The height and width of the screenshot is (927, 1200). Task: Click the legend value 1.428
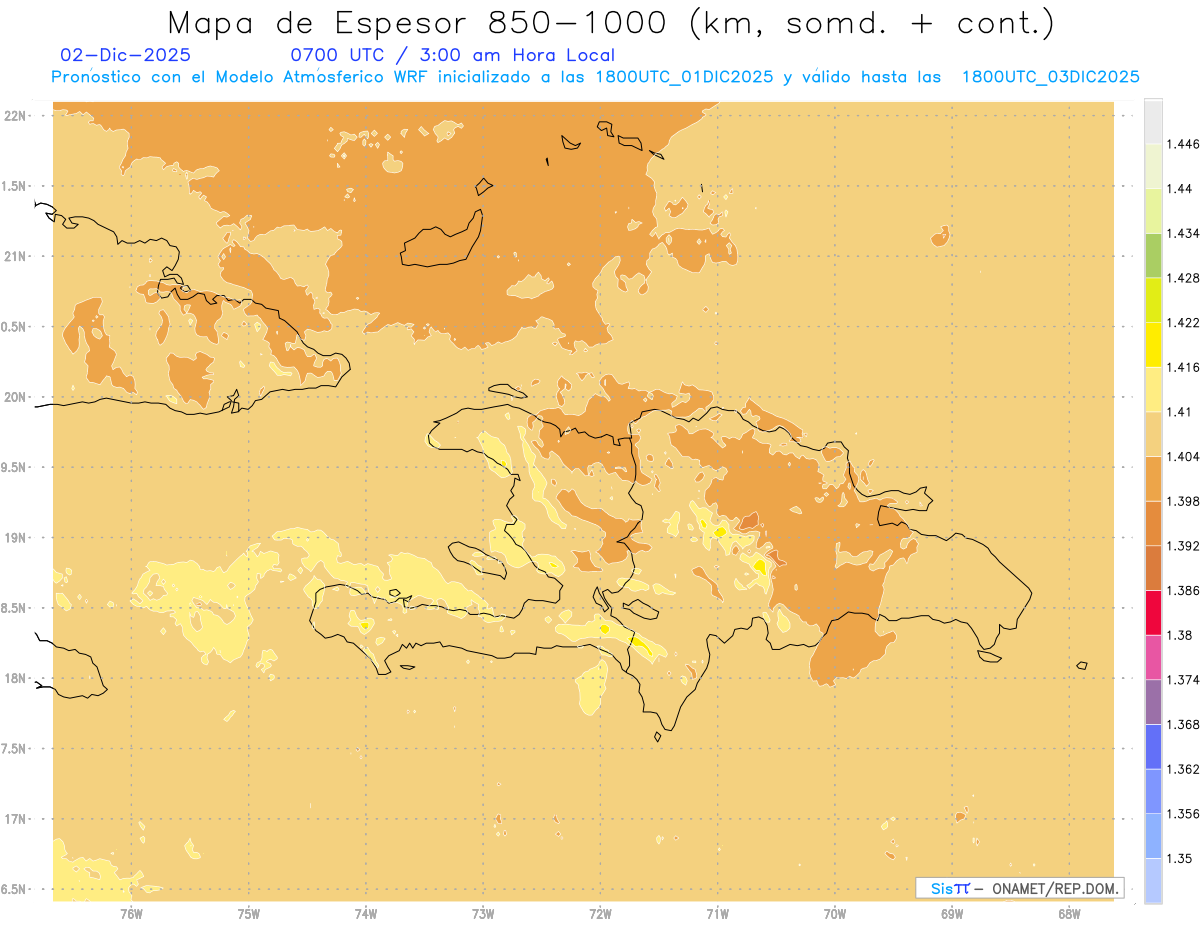tap(1183, 278)
